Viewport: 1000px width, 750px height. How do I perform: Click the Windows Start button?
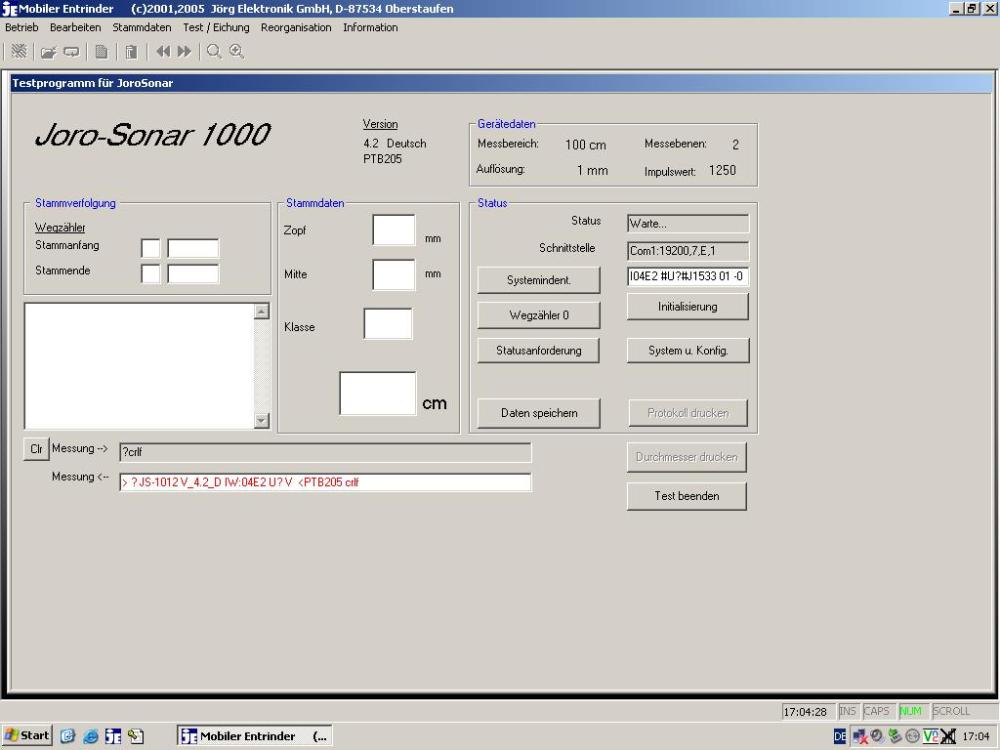click(27, 736)
